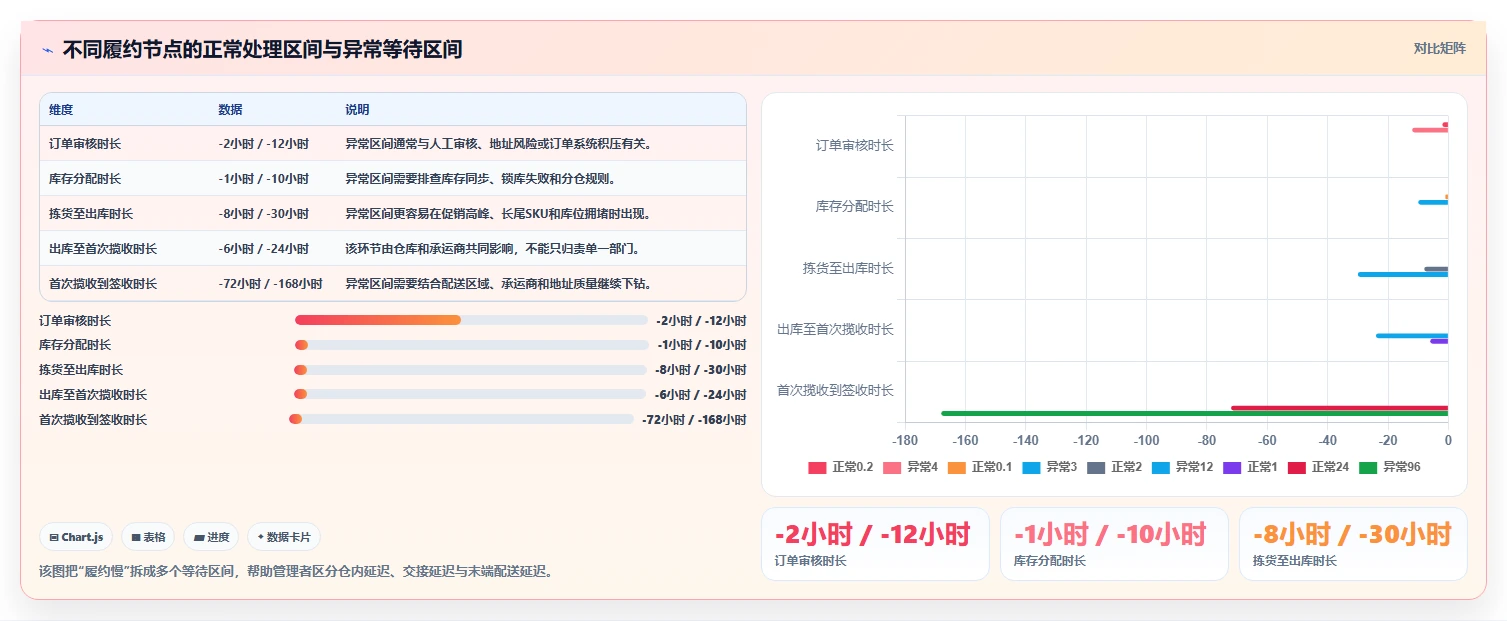Toggle the 正常1 legend item

(x=1250, y=467)
